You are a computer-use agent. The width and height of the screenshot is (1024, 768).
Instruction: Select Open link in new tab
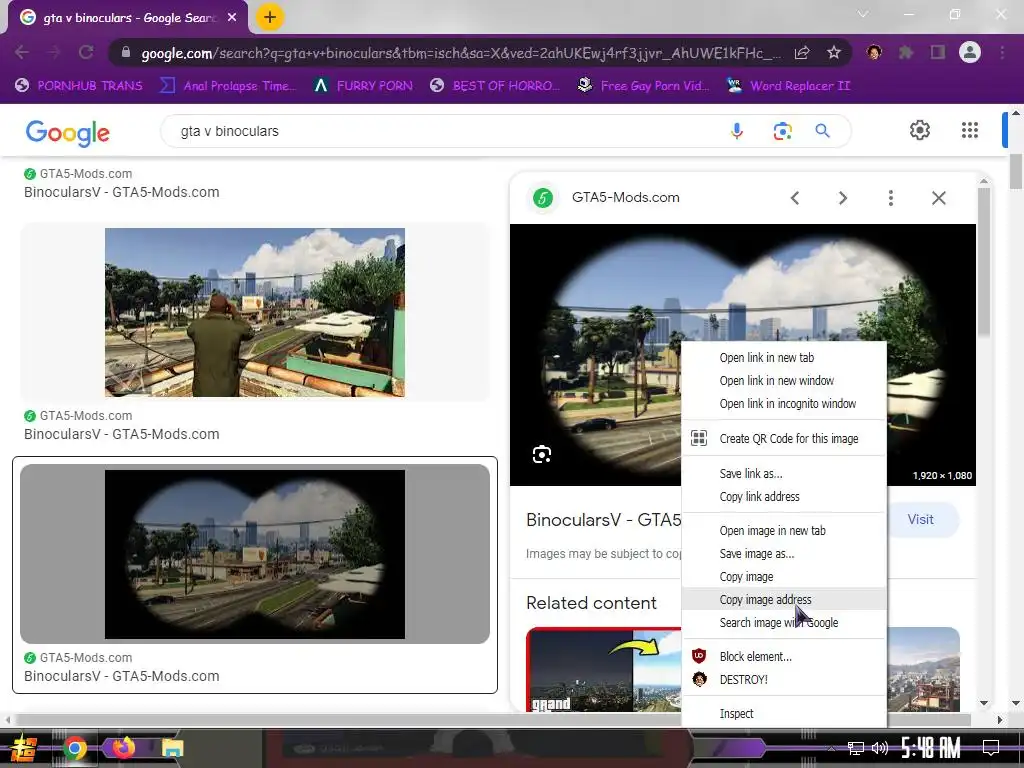[x=784, y=358]
